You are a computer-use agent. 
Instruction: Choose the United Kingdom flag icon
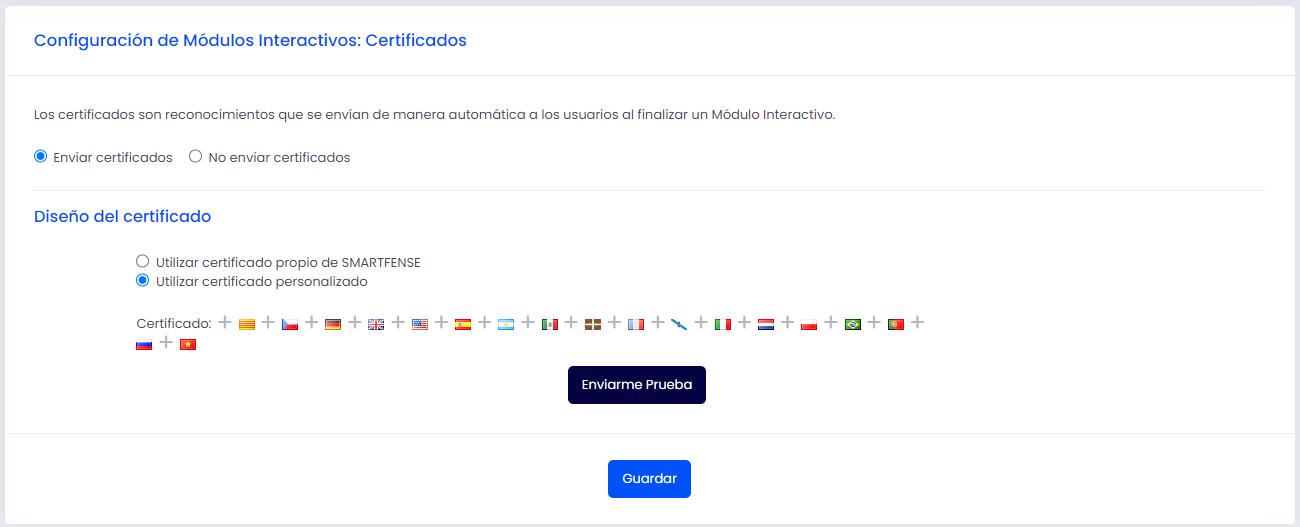[376, 324]
